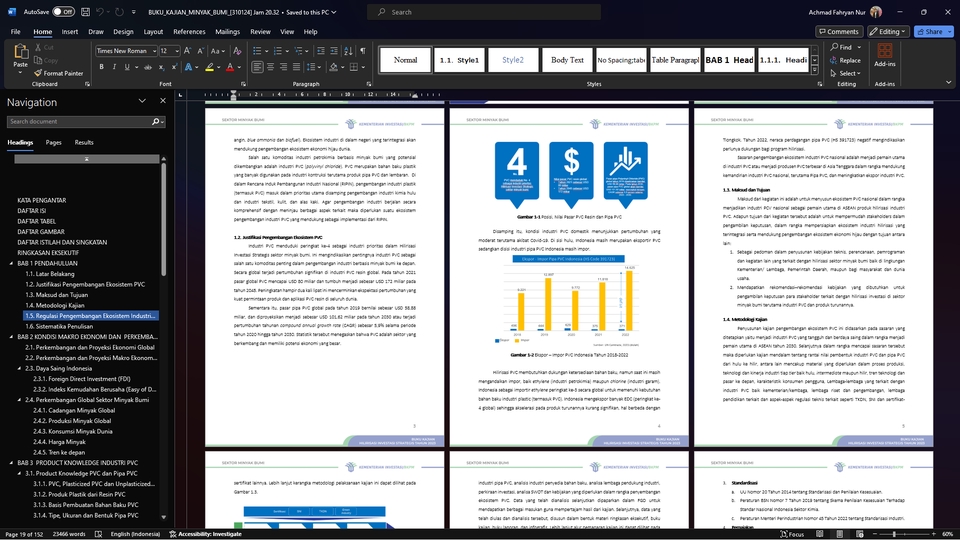This screenshot has width=960, height=540.
Task: Switch to Read Mode view icon
Action: 819,534
